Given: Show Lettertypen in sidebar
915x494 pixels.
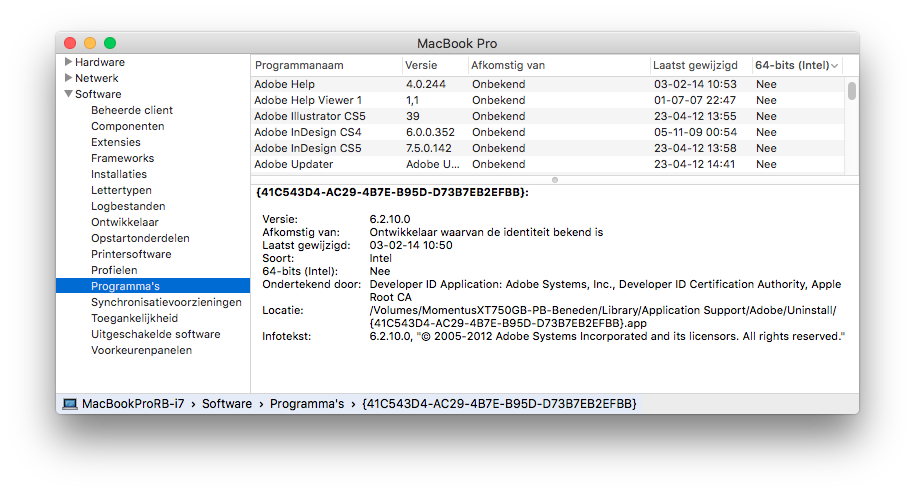Looking at the screenshot, I should pyautogui.click(x=121, y=190).
